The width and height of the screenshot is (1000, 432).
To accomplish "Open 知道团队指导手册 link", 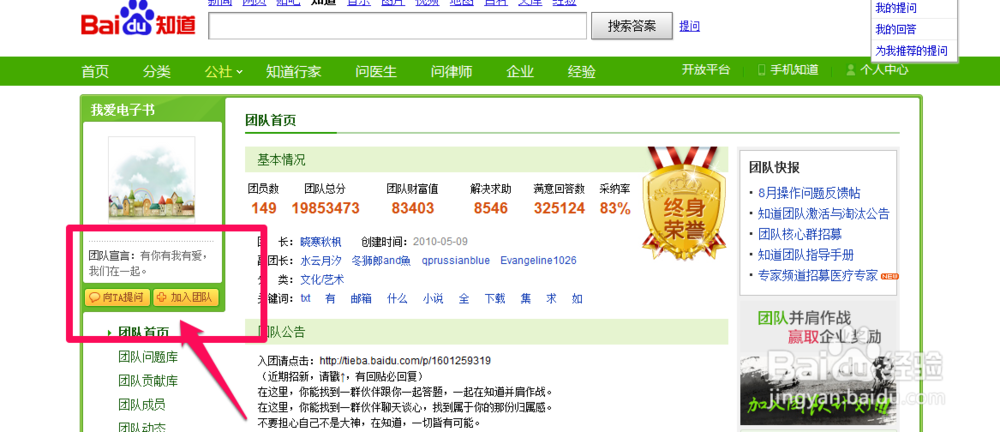I will [x=805, y=255].
